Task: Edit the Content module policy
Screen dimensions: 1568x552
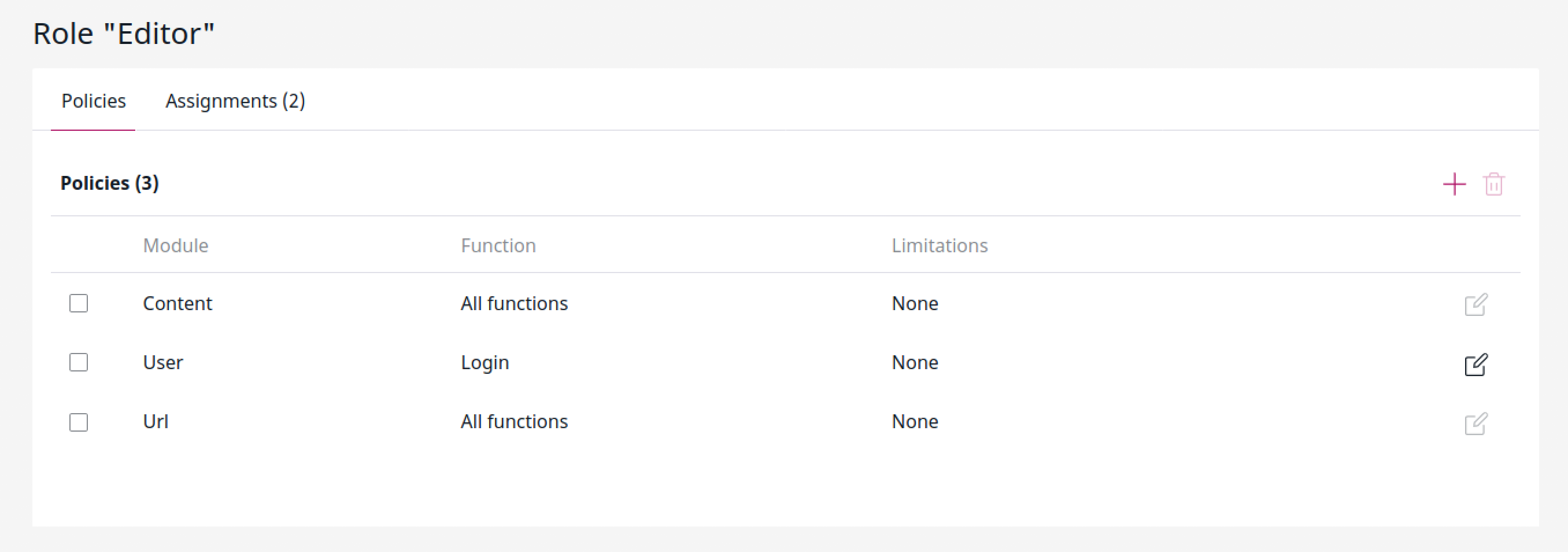Action: (1476, 304)
